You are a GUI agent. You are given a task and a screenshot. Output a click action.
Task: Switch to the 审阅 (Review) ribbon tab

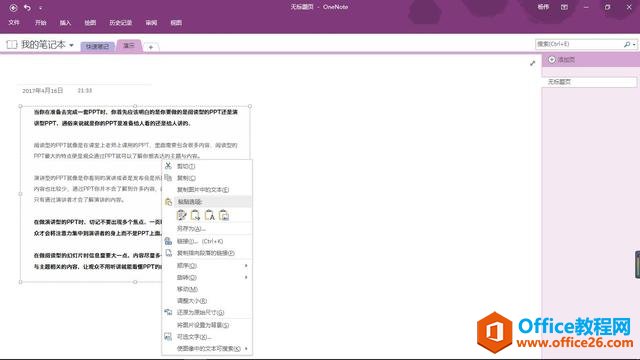click(151, 22)
